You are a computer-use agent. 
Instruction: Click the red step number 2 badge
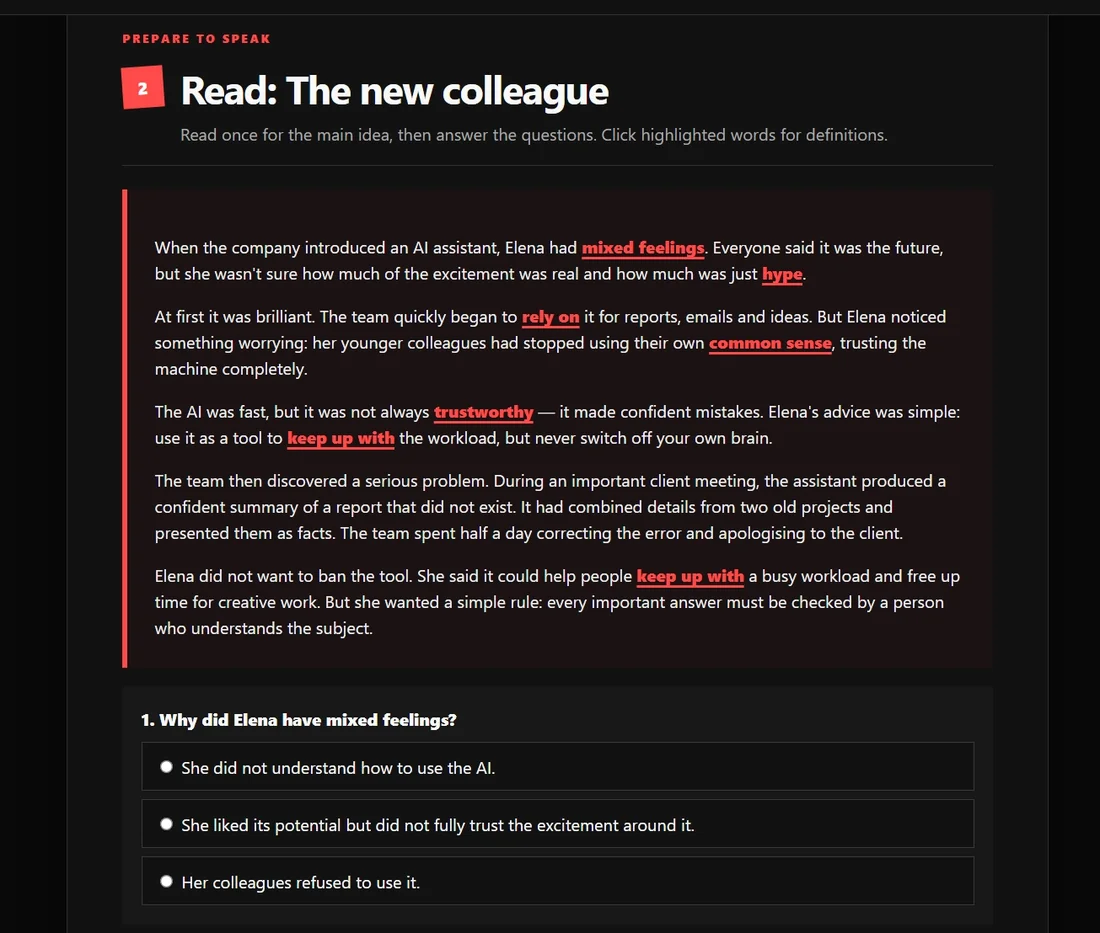click(143, 88)
